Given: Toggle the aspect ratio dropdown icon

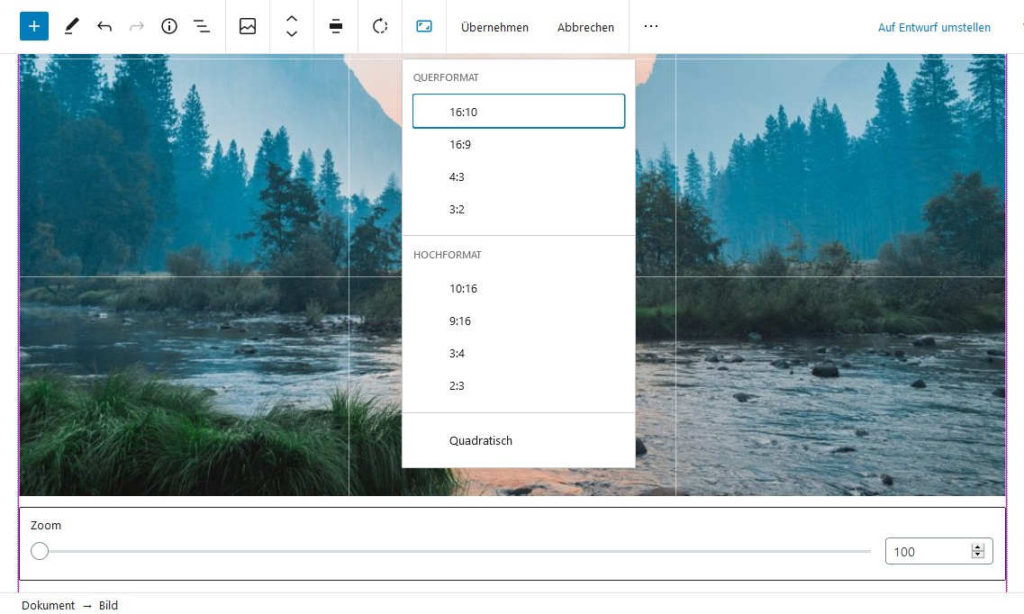Looking at the screenshot, I should click(x=424, y=27).
